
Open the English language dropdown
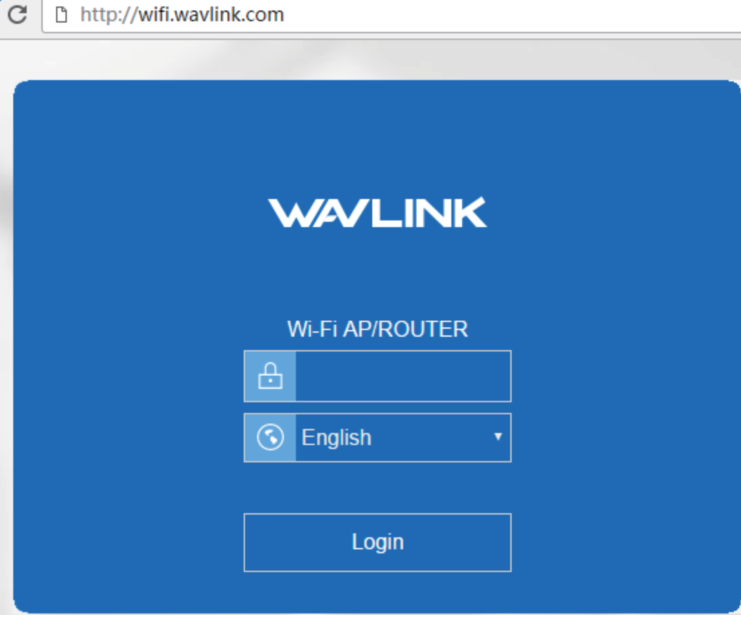click(x=403, y=438)
